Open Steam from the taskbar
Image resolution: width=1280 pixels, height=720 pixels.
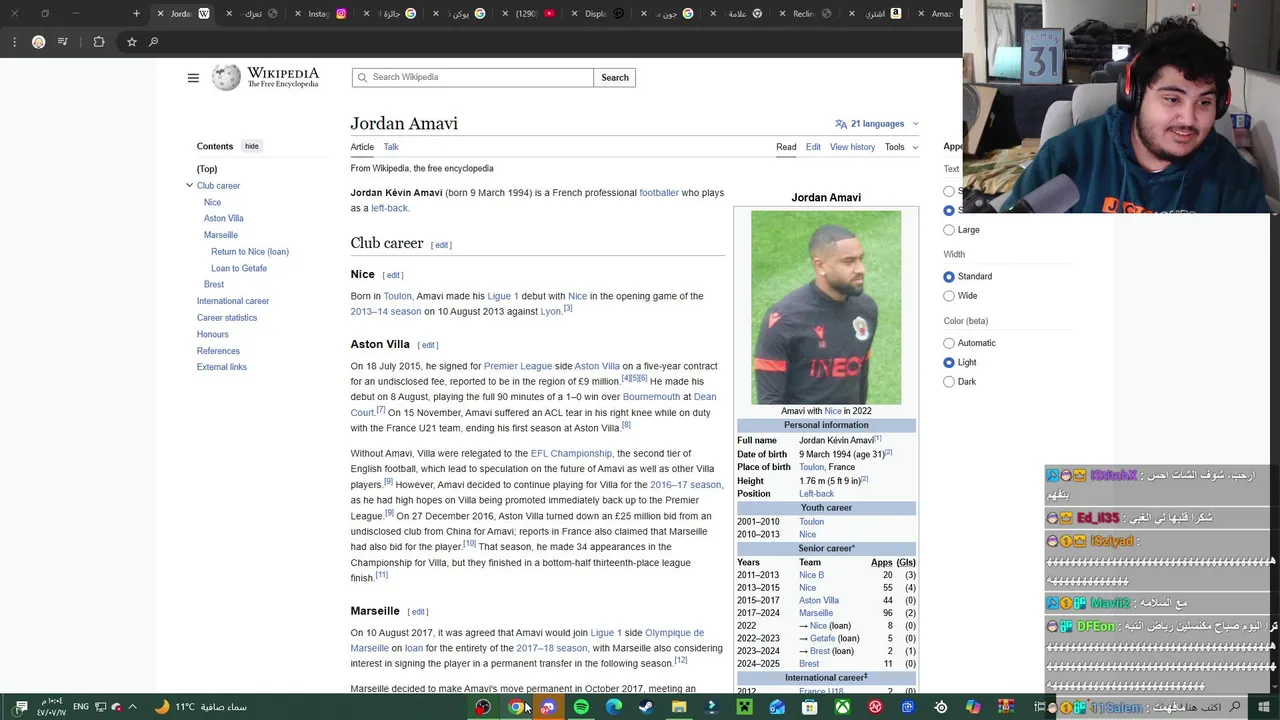click(x=646, y=707)
